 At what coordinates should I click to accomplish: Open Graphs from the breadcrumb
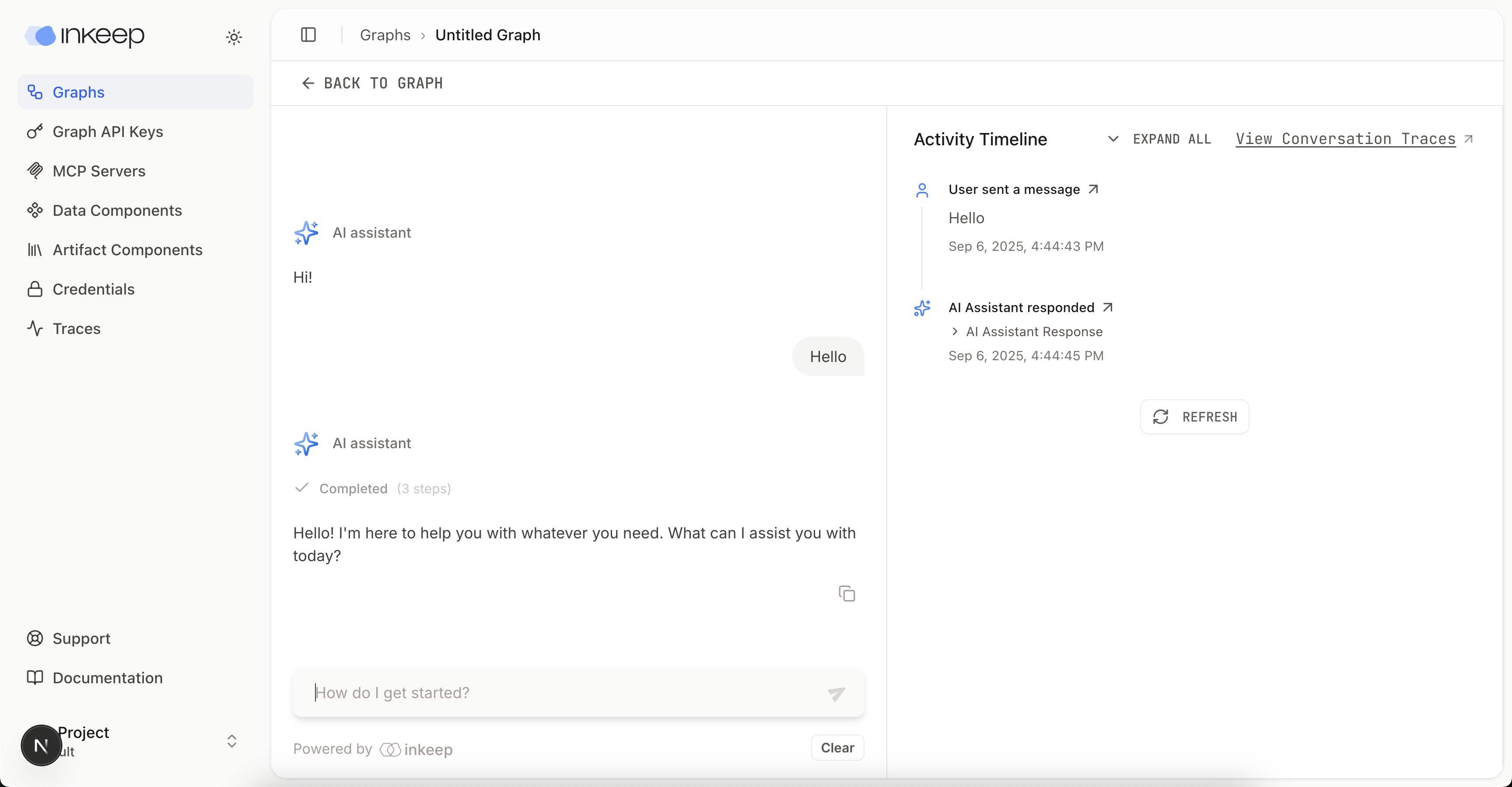pos(385,35)
